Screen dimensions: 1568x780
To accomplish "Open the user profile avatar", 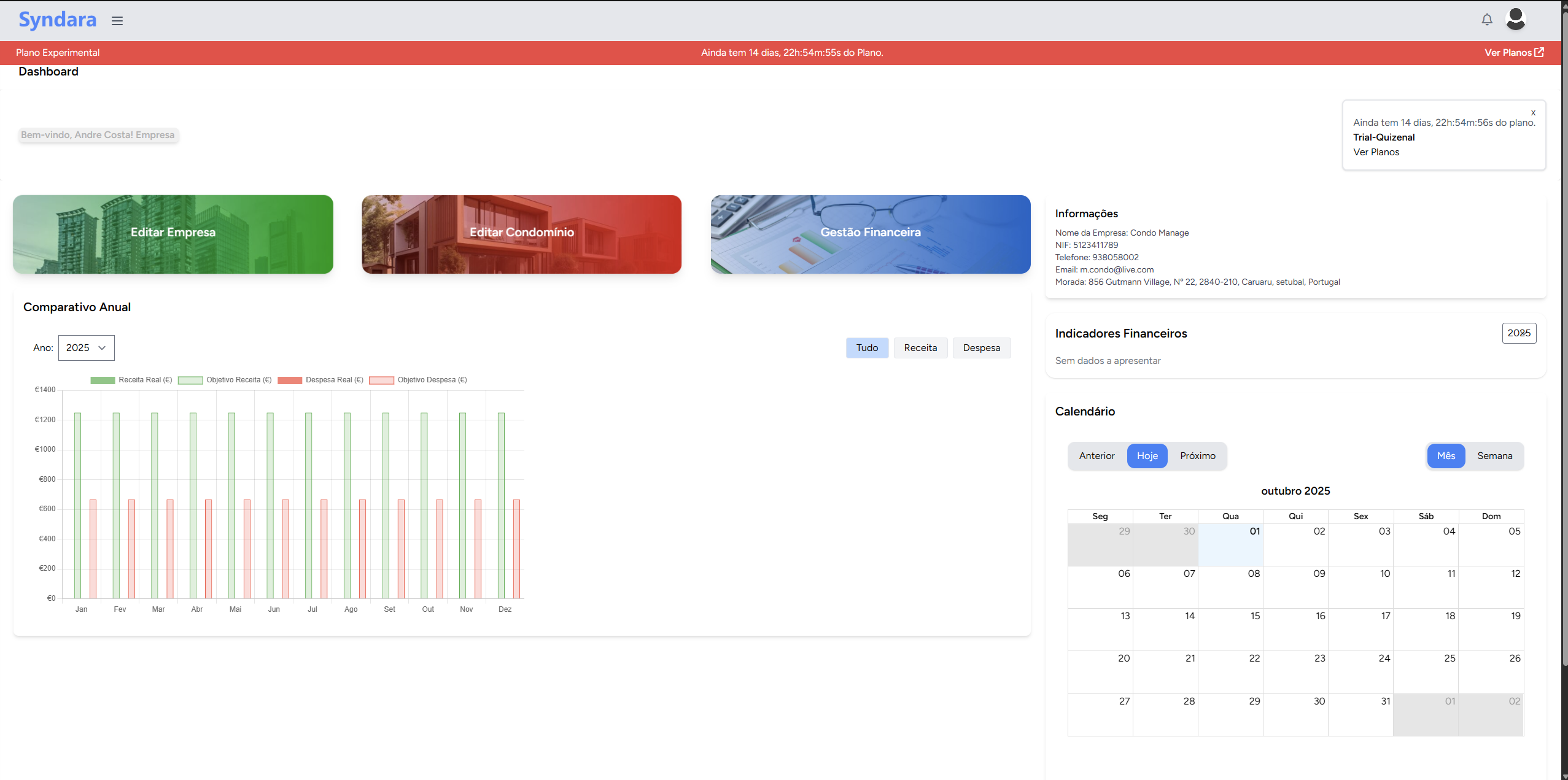I will click(x=1515, y=20).
